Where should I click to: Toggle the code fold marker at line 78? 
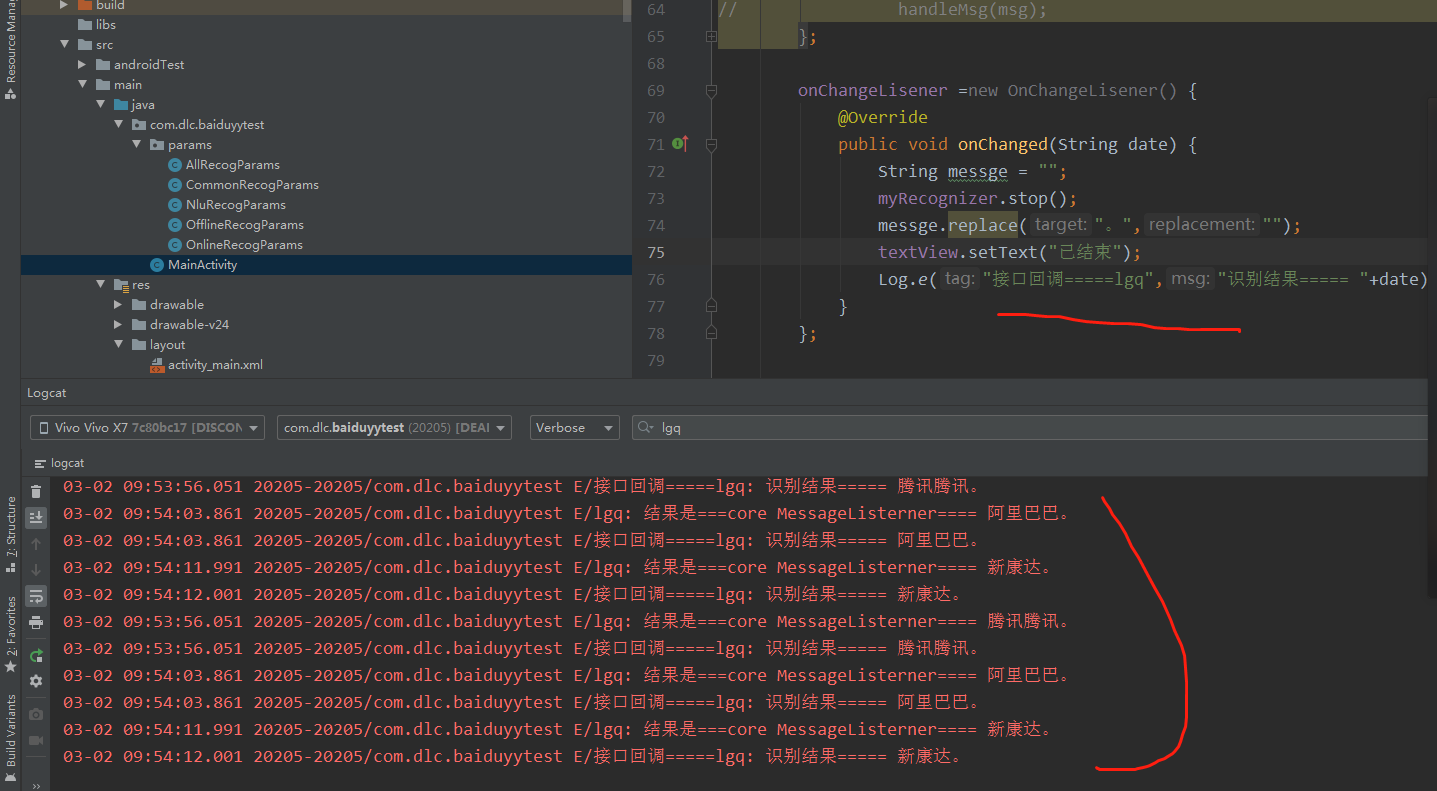click(711, 333)
